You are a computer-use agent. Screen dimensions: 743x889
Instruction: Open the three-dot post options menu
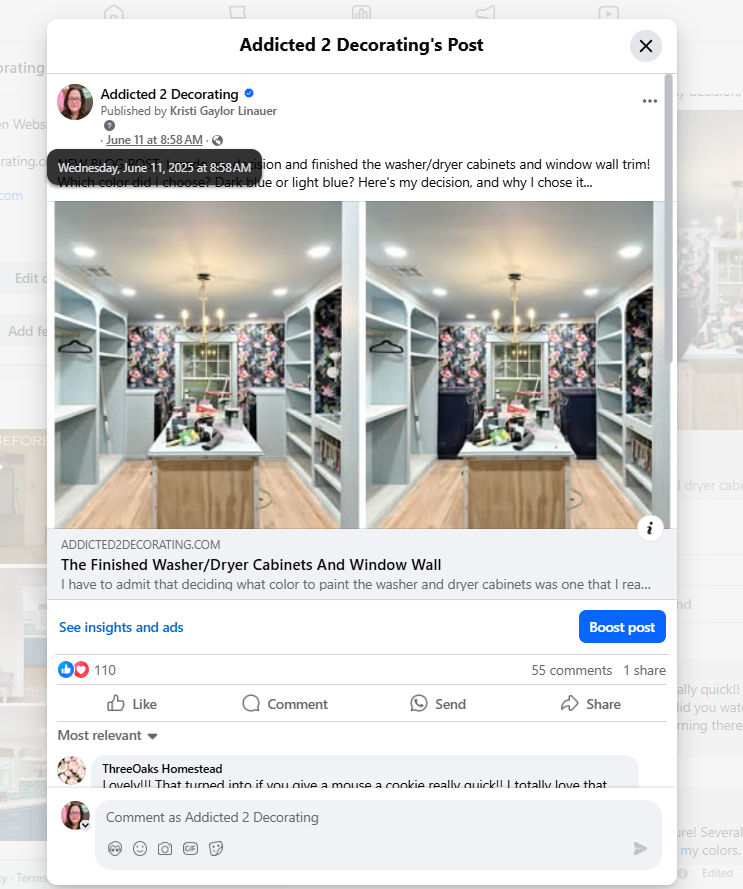(649, 101)
